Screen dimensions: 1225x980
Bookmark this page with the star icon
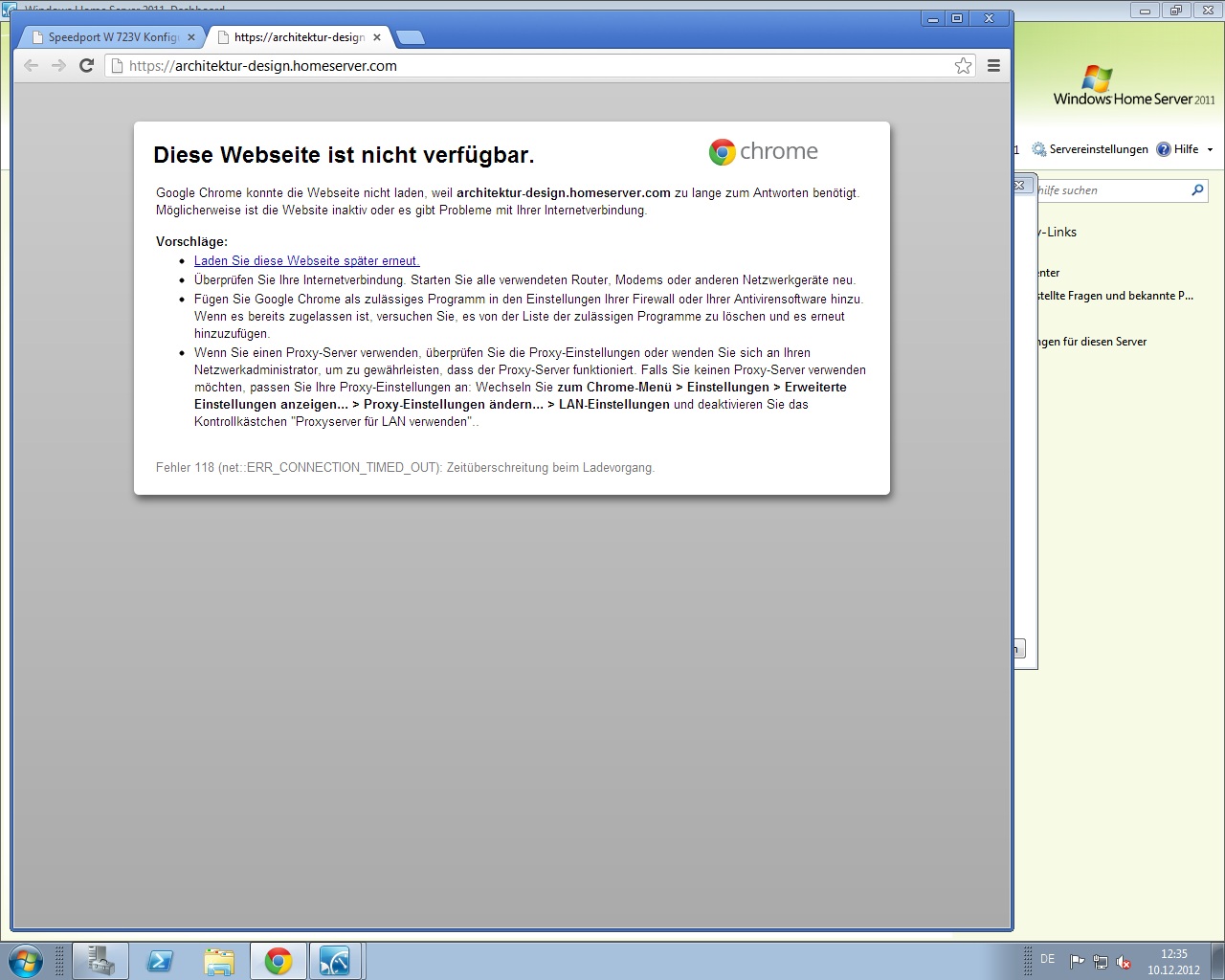(963, 66)
